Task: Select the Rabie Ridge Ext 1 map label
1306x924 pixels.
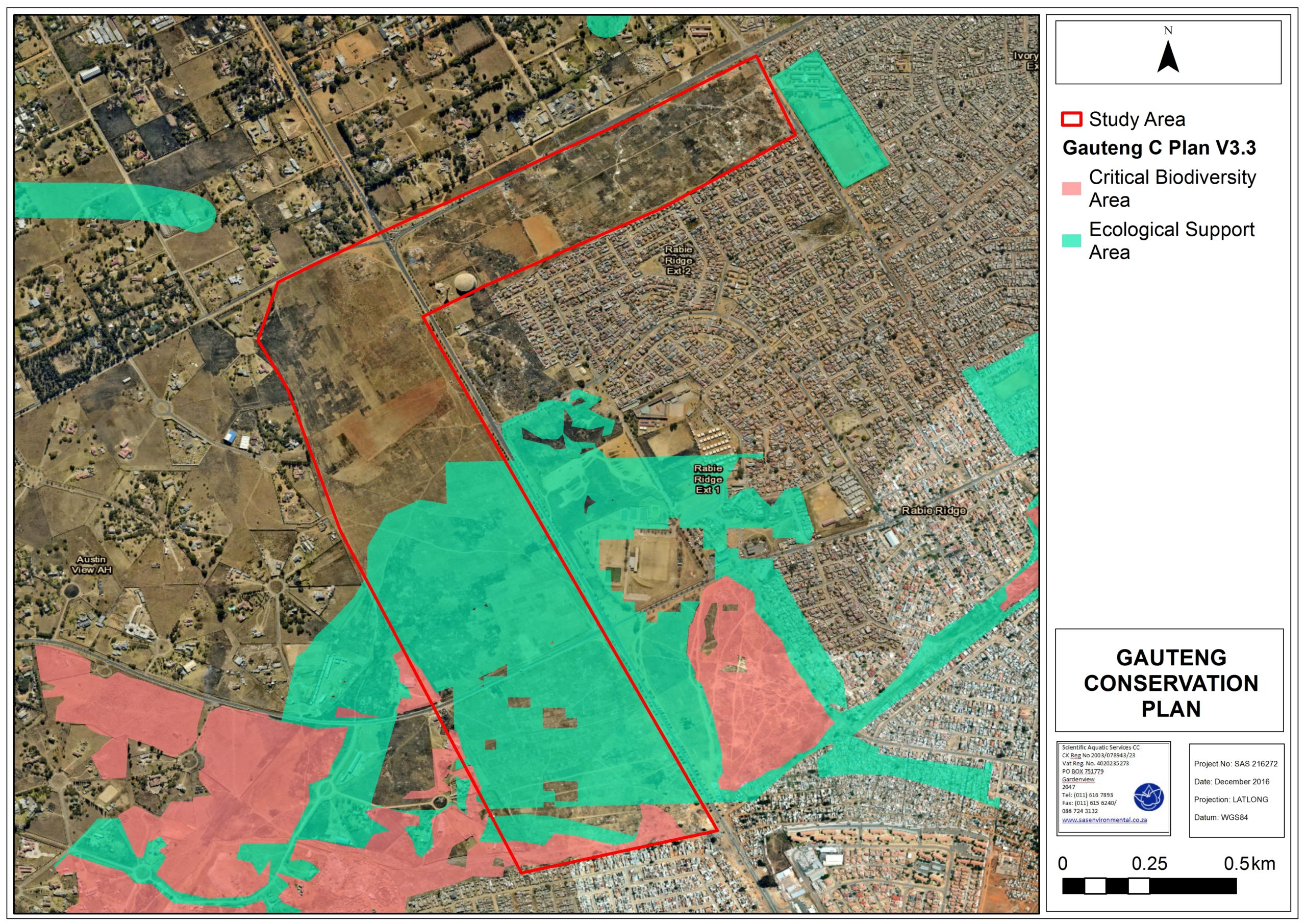Action: click(x=708, y=479)
